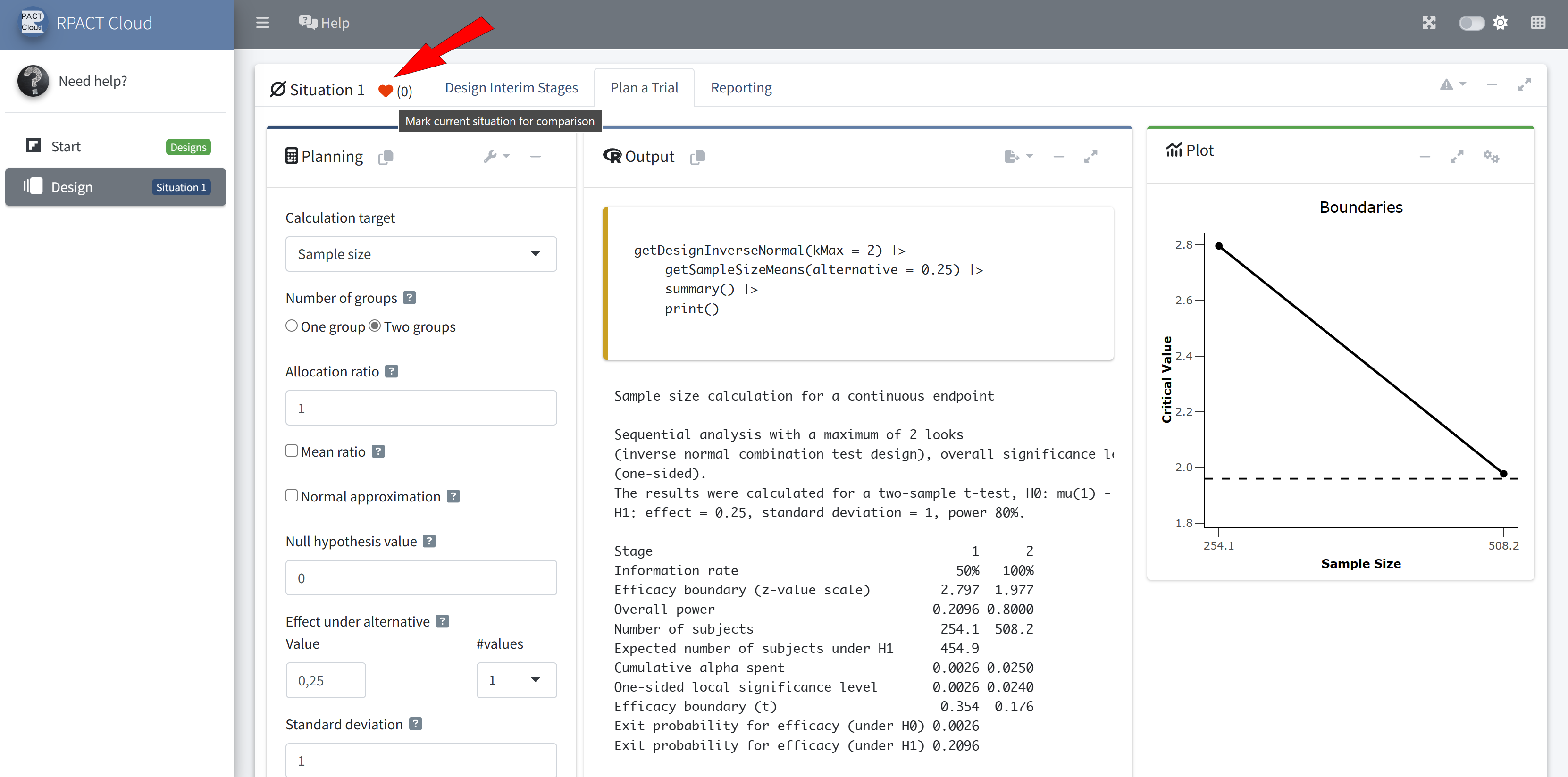The image size is (1568, 777).
Task: Copy Planning panel with clipboard icon
Action: pos(386,157)
